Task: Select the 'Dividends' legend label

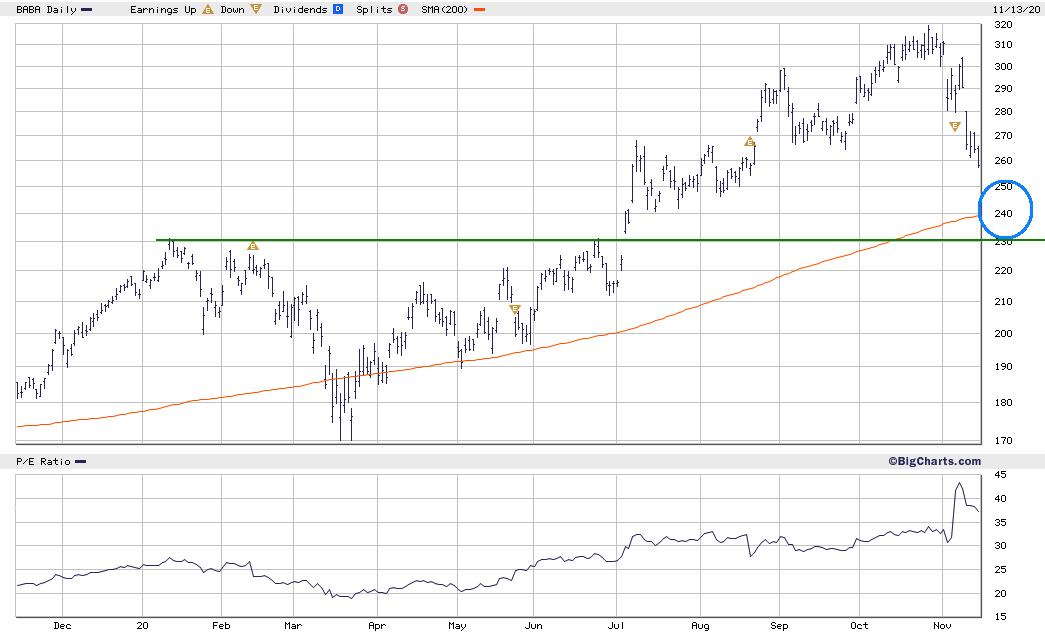Action: click(301, 9)
